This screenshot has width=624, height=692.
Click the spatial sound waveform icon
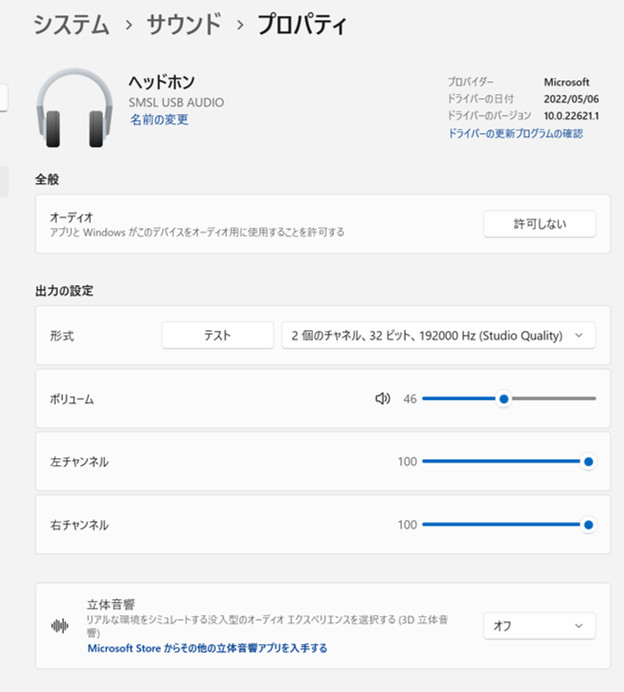pos(60,625)
